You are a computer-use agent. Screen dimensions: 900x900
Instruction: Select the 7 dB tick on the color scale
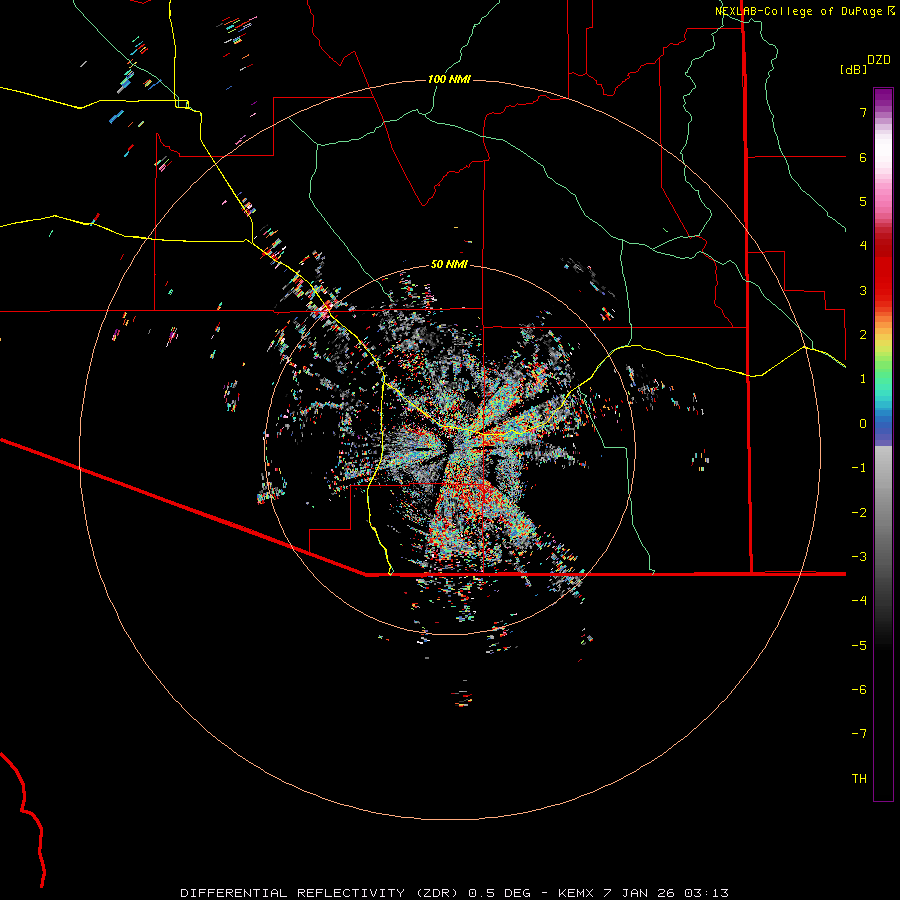(863, 112)
